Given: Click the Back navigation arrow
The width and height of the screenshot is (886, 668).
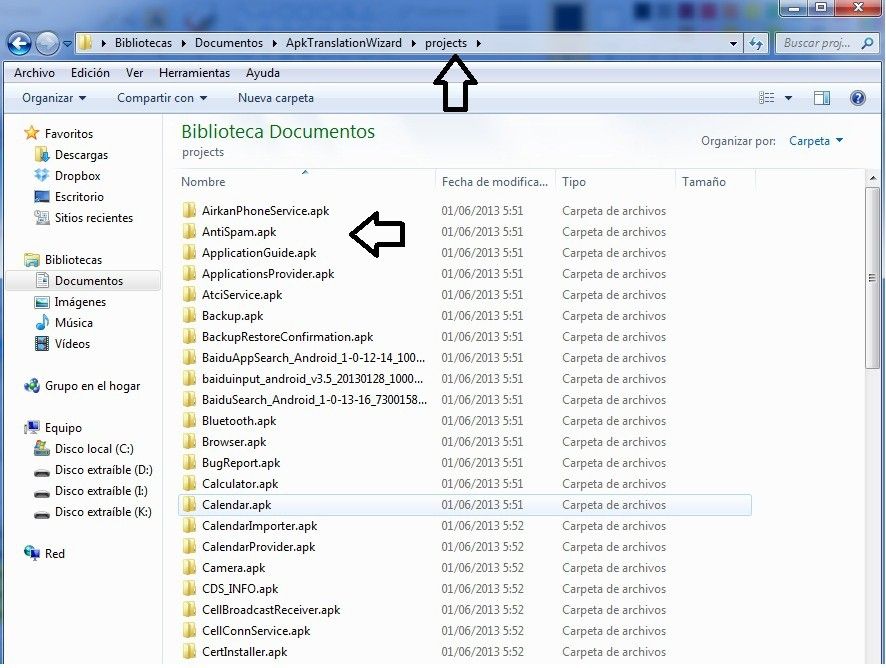Looking at the screenshot, I should (19, 43).
